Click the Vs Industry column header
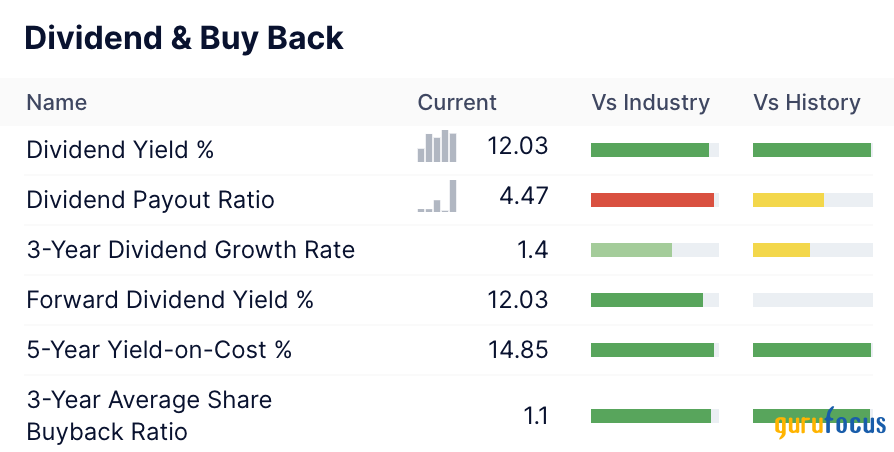The image size is (894, 452). pos(650,102)
